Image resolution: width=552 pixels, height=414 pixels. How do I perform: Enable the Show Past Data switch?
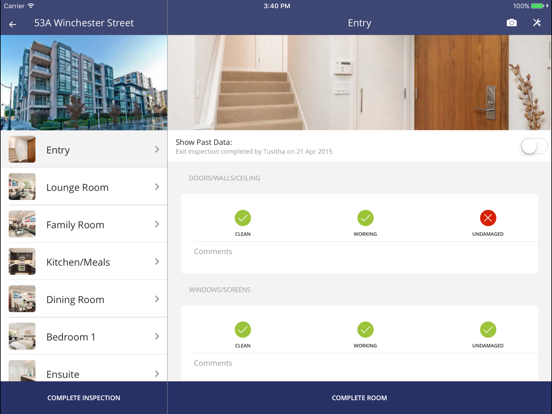tap(534, 146)
